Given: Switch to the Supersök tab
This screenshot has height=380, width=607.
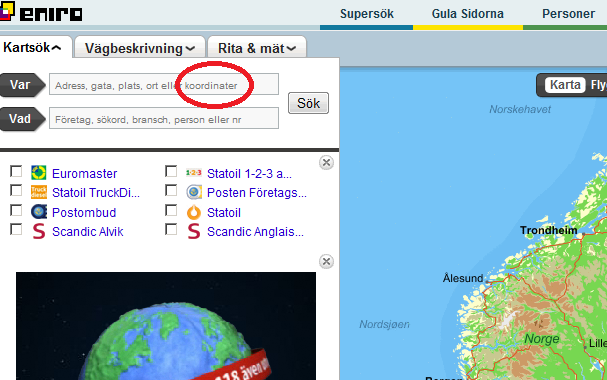Looking at the screenshot, I should [x=367, y=14].
